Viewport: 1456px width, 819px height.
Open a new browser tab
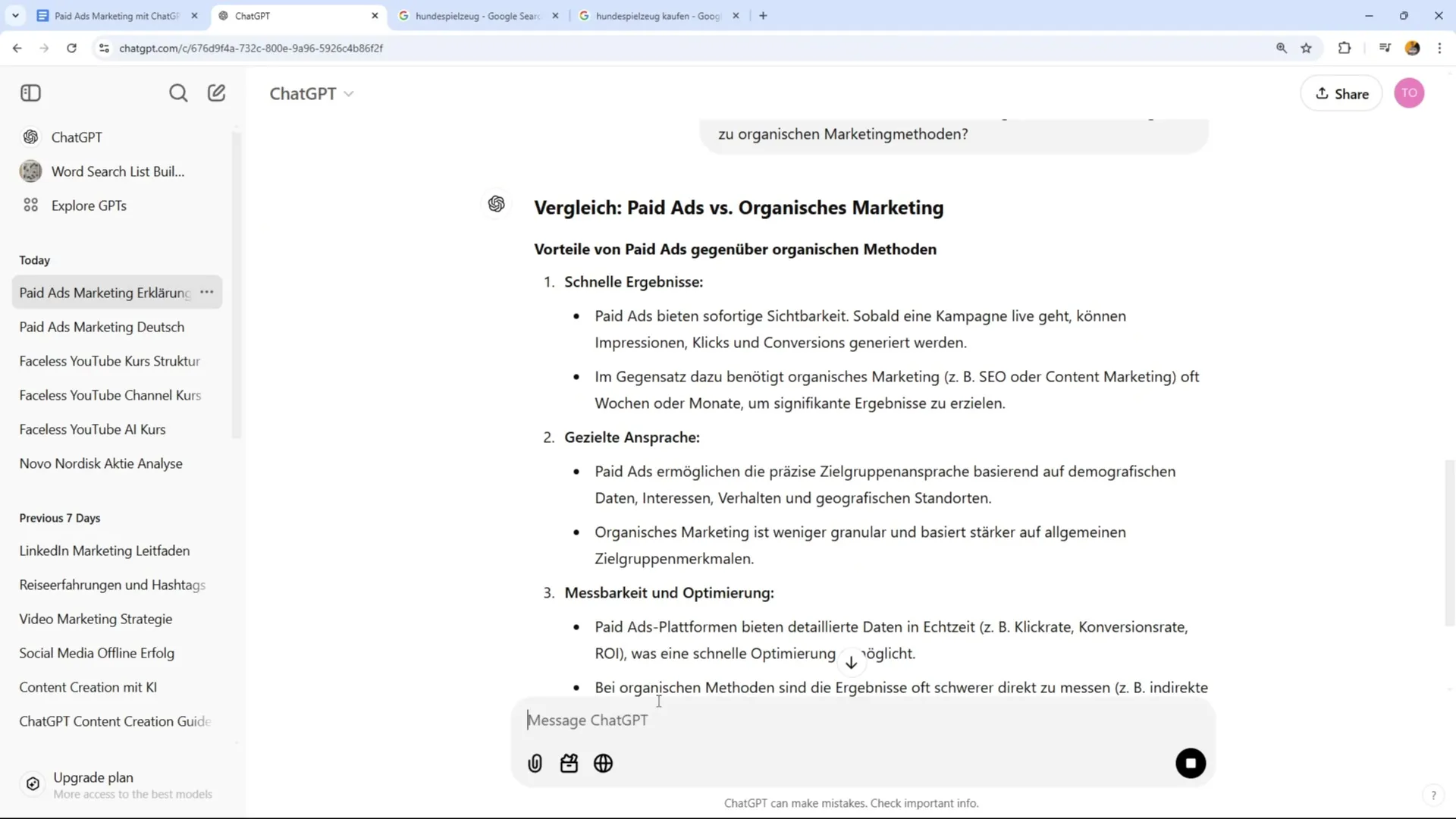[x=764, y=16]
